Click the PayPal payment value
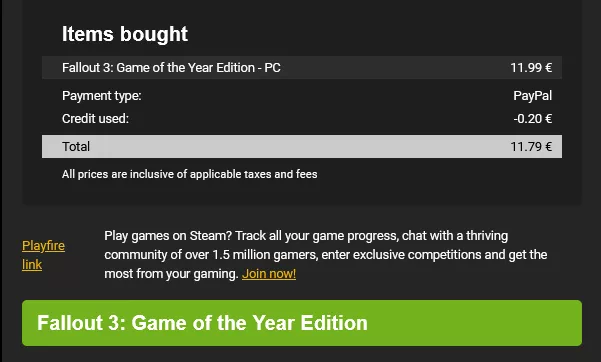Viewport: 601px width, 362px height. pyautogui.click(x=532, y=96)
